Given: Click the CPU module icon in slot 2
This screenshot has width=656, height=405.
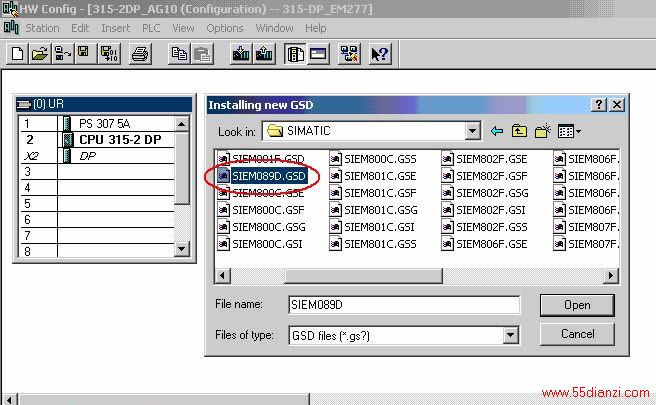Looking at the screenshot, I should pos(67,139).
